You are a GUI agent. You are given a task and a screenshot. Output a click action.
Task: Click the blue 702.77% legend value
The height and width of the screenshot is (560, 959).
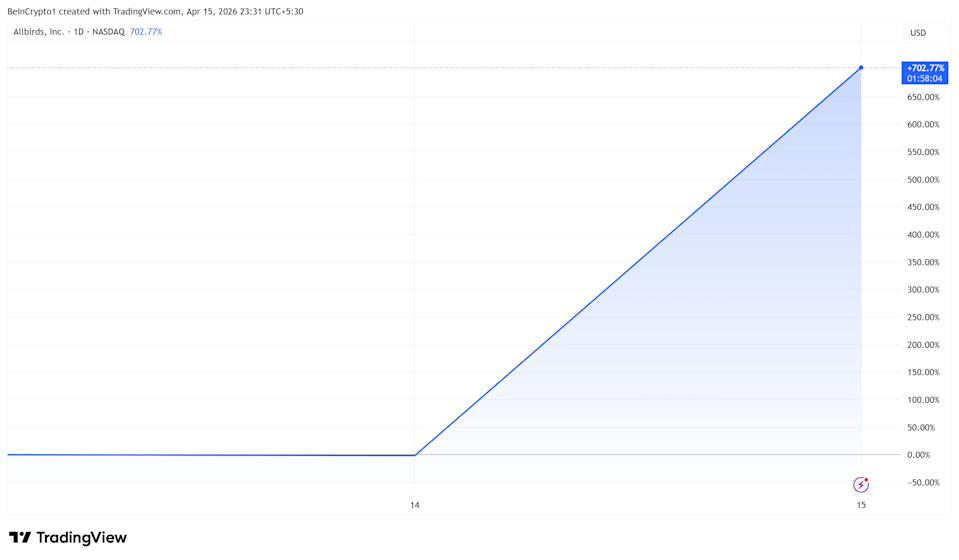[146, 32]
